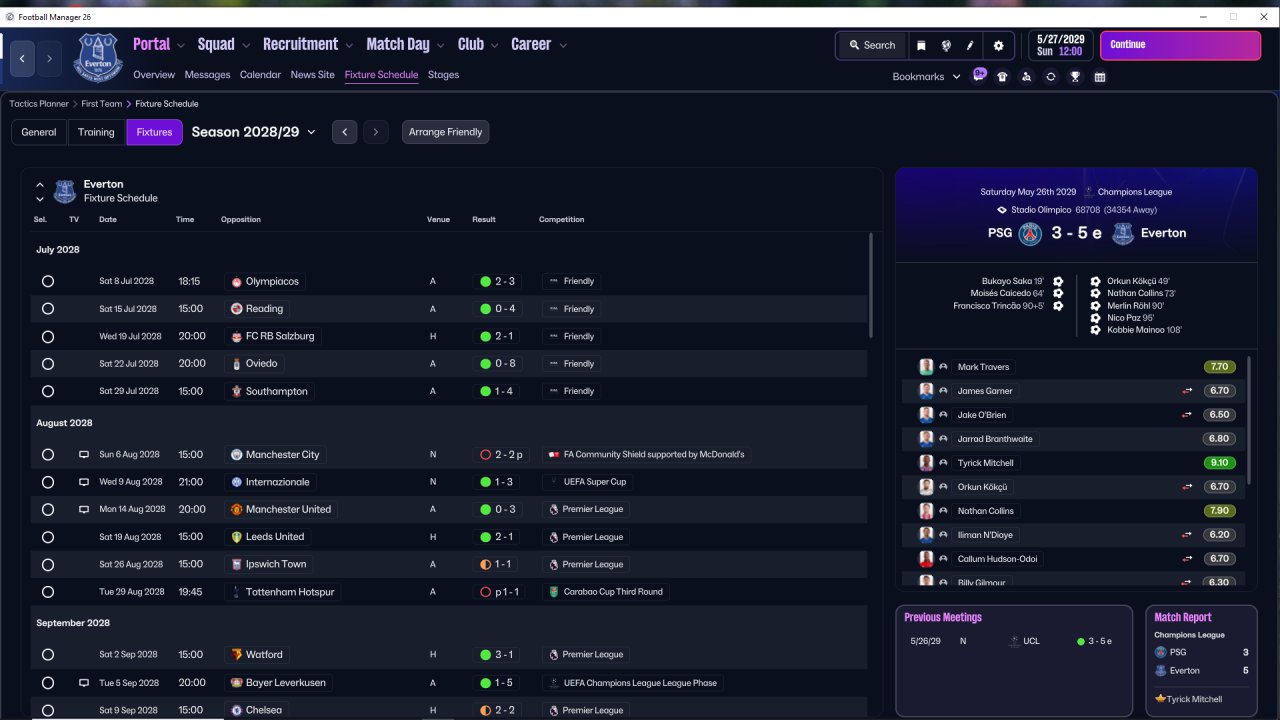The image size is (1280, 720).
Task: Open the Season 2028/29 dropdown
Action: pyautogui.click(x=254, y=132)
